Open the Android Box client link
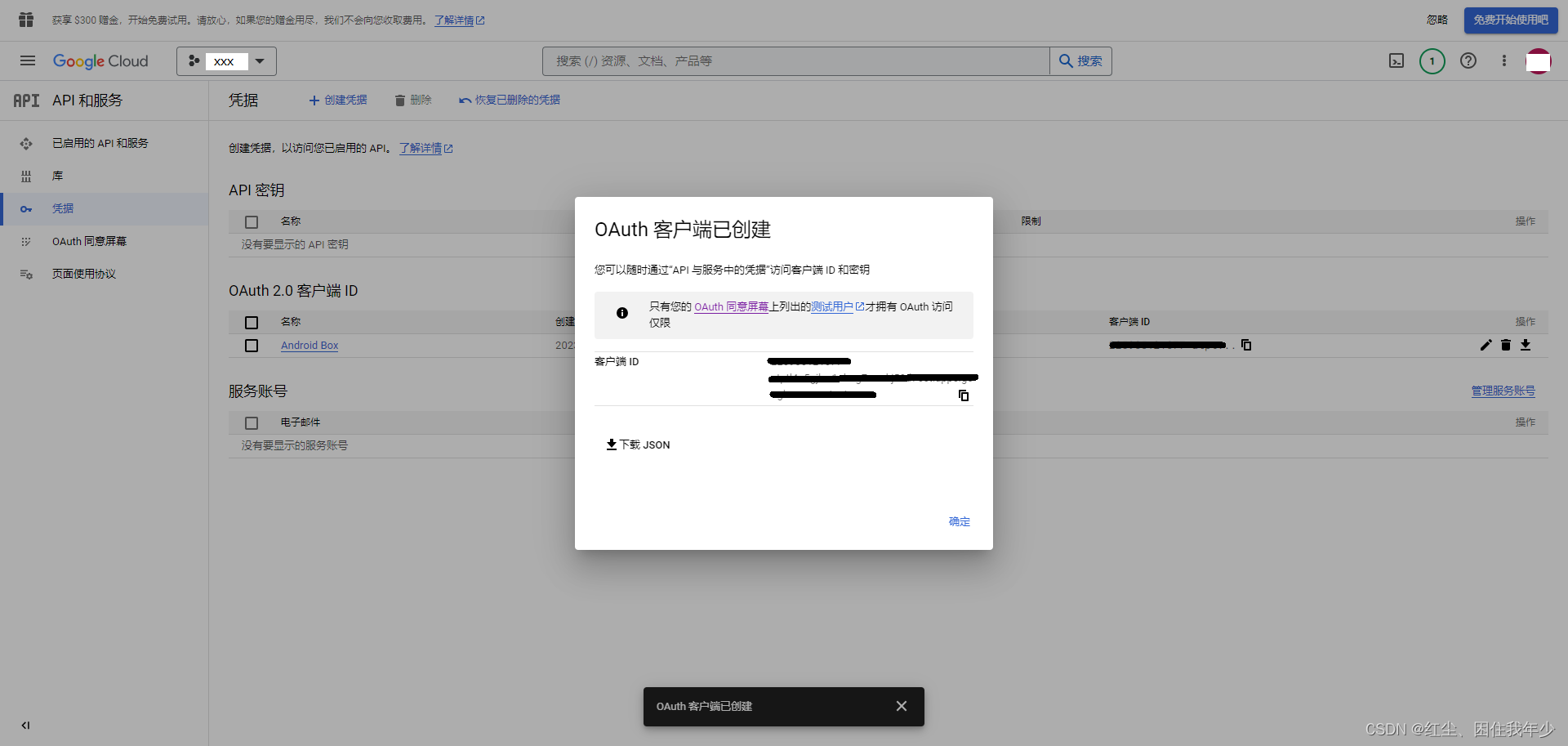Viewport: 1568px width, 746px height. [310, 346]
